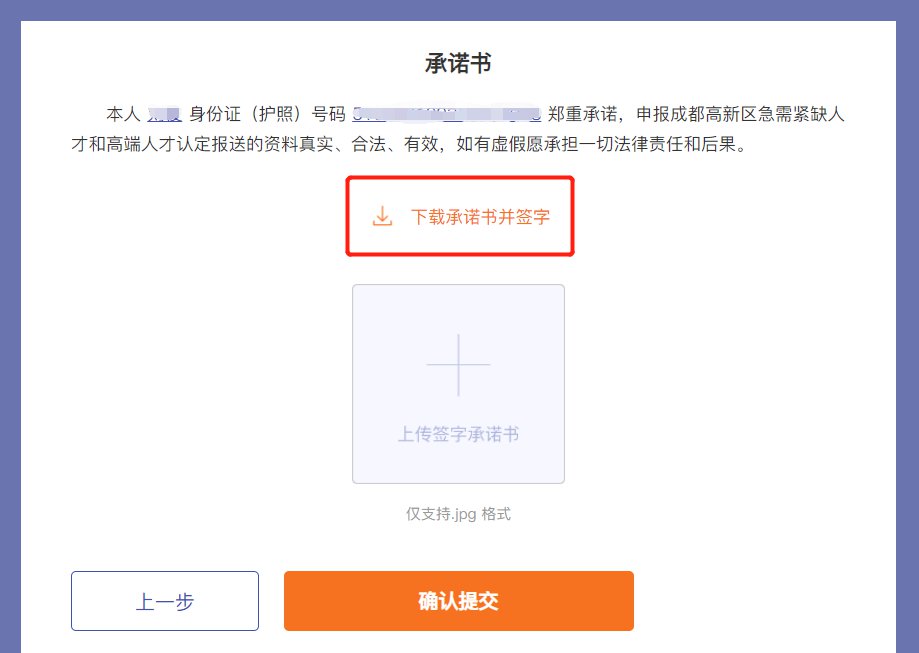
Task: Click the gray cross icon to add a file
Action: [458, 367]
